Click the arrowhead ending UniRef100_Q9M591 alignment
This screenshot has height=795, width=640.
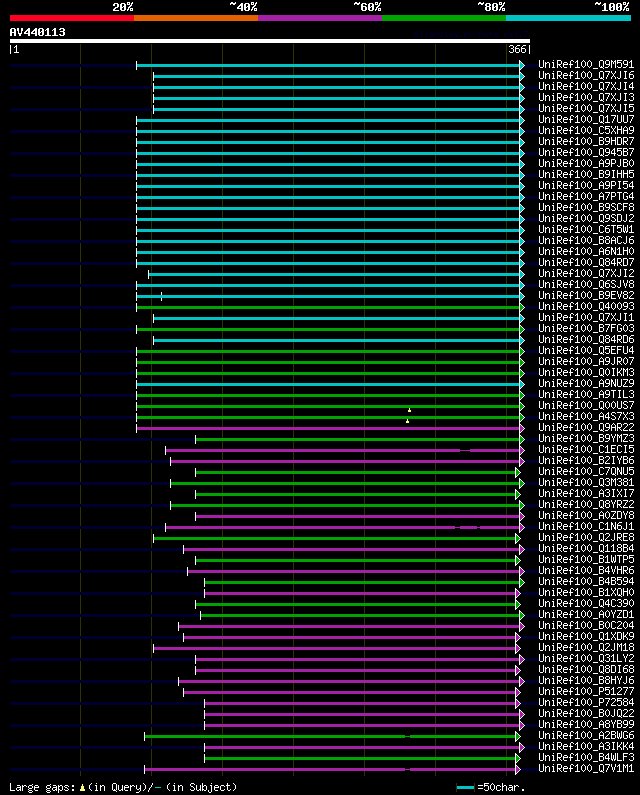522,65
